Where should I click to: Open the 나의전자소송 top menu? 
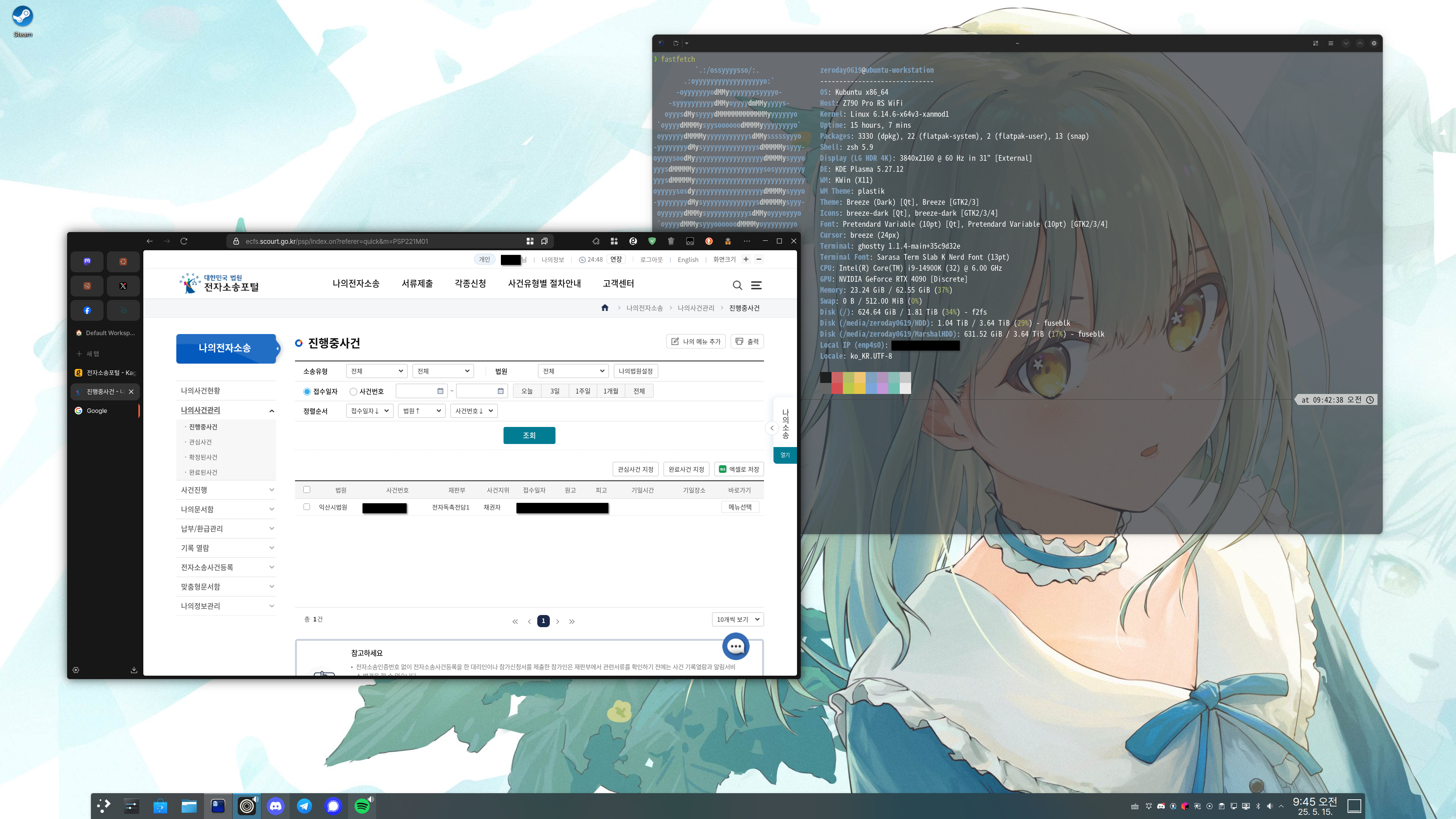click(356, 284)
